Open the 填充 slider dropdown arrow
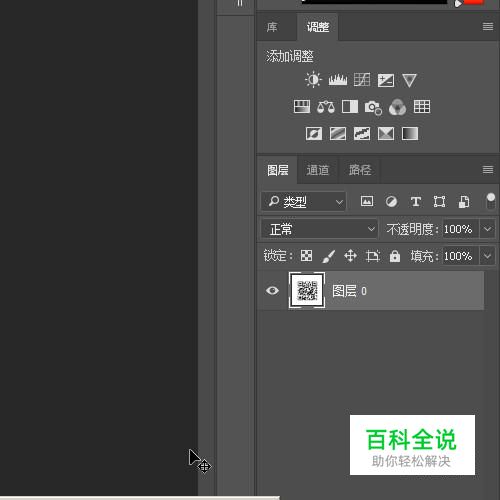The width and height of the screenshot is (500, 500). (x=487, y=256)
